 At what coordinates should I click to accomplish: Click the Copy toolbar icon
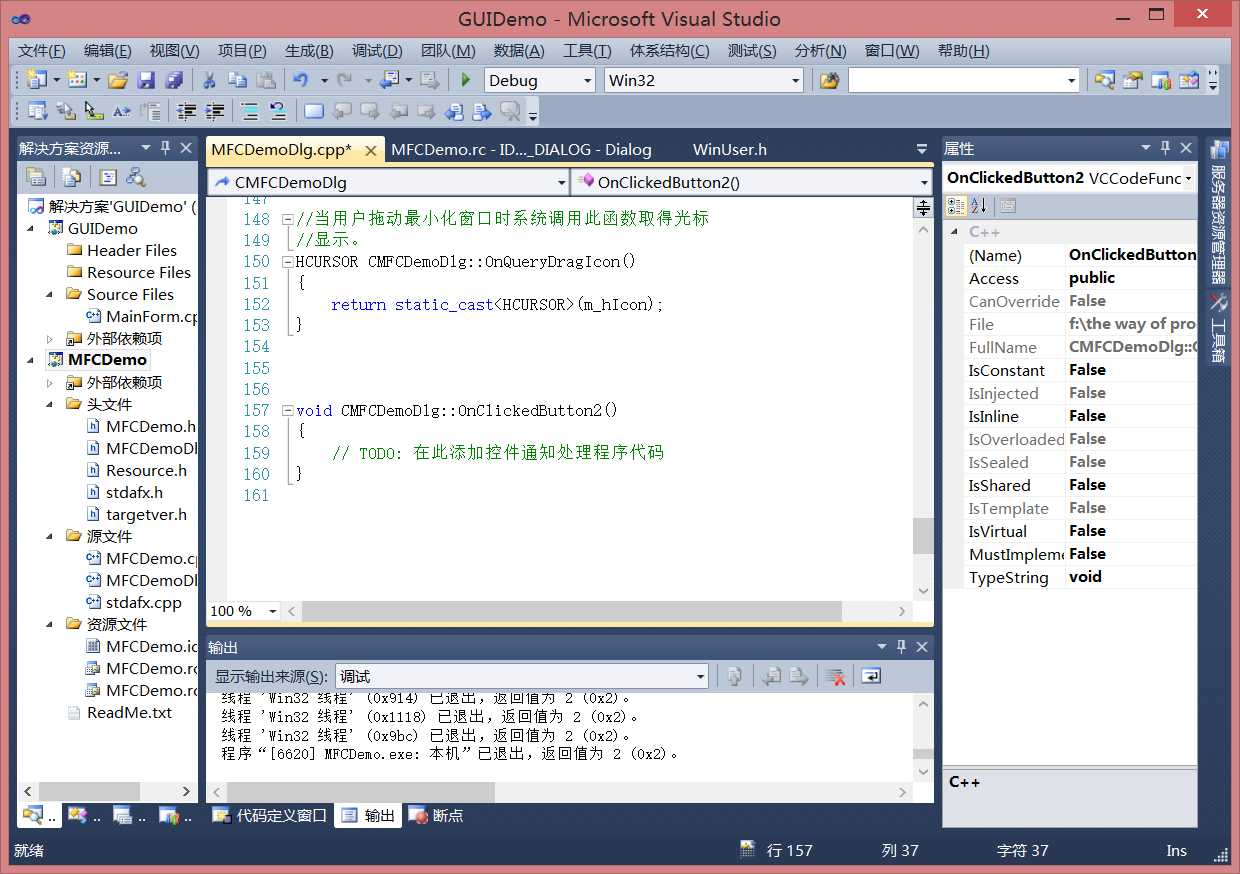[x=237, y=80]
